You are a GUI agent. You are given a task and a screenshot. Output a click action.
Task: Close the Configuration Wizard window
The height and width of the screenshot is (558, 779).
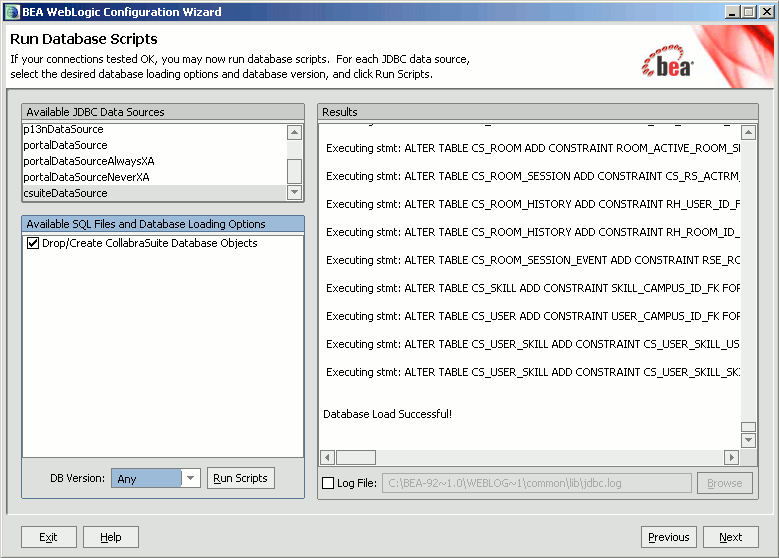(x=767, y=12)
